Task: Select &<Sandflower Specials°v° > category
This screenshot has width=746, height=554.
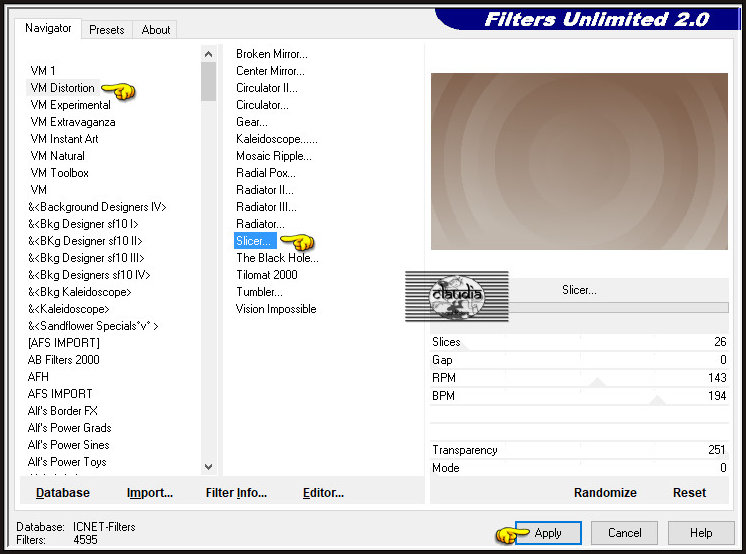Action: point(93,326)
